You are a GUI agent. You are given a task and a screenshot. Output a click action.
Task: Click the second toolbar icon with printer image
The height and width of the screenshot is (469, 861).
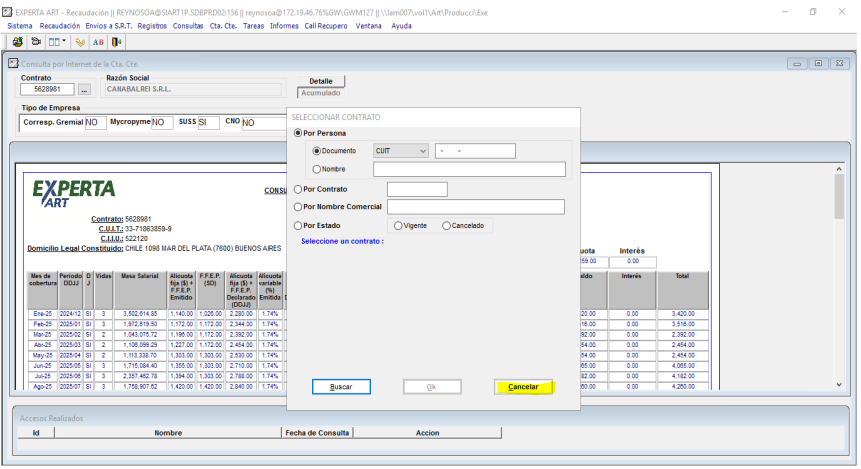pos(36,42)
